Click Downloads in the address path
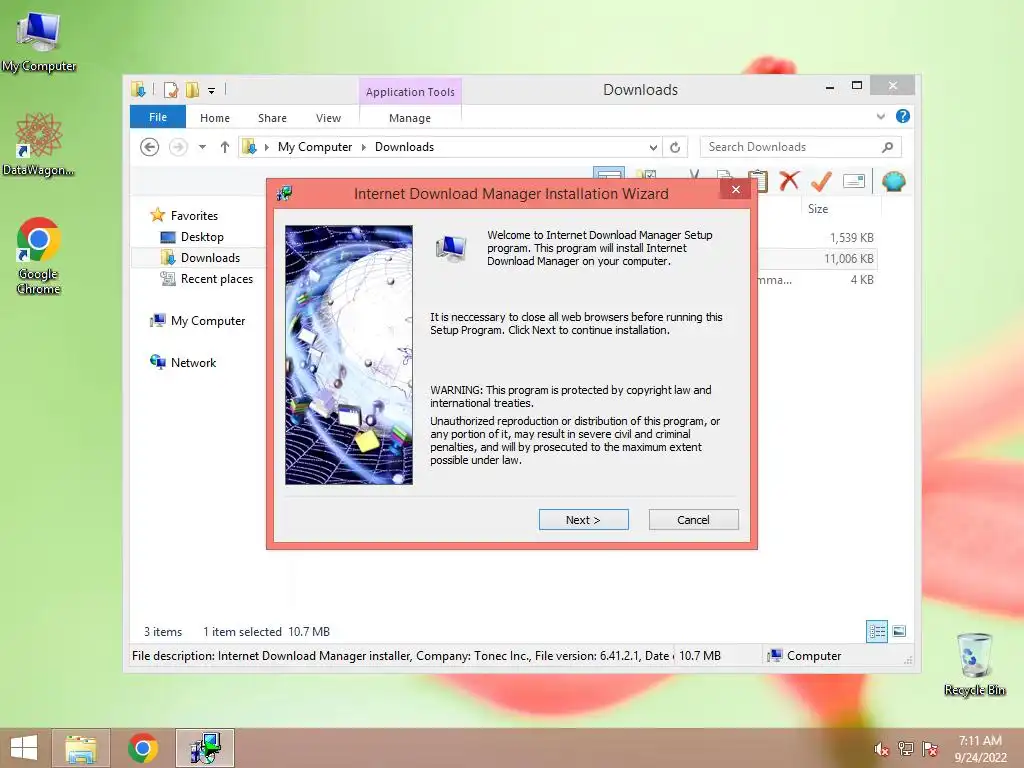The width and height of the screenshot is (1024, 768). [404, 147]
